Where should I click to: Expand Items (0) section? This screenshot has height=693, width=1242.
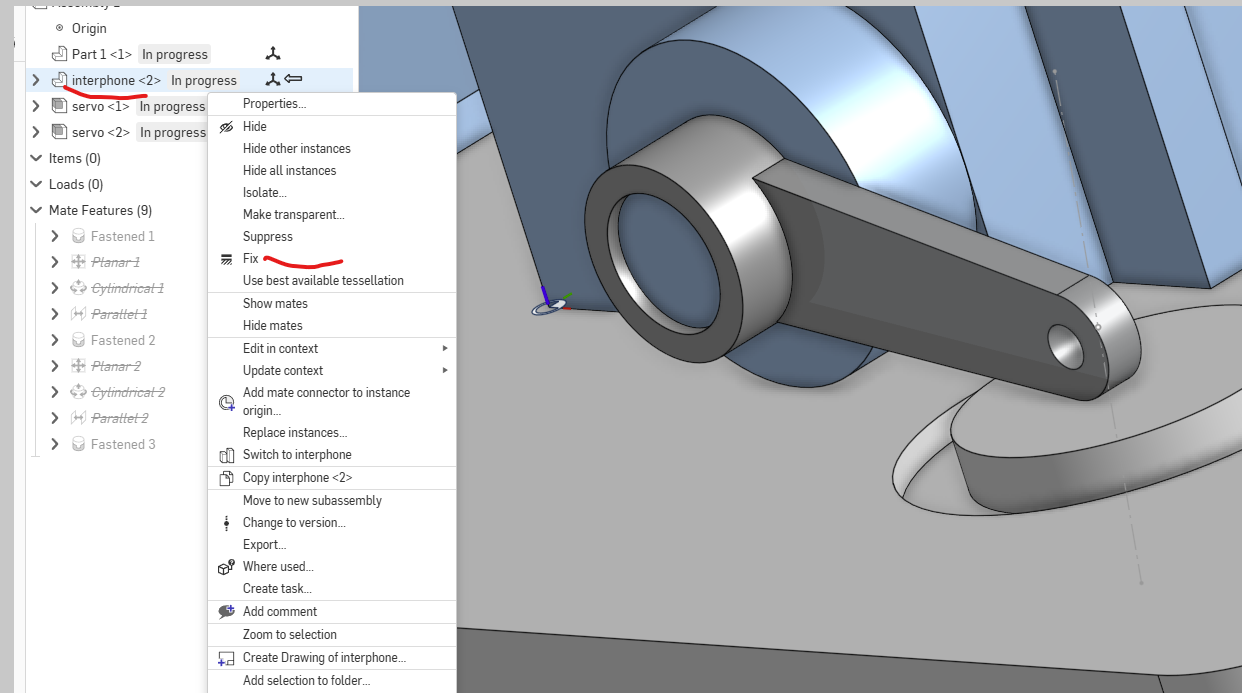36,158
